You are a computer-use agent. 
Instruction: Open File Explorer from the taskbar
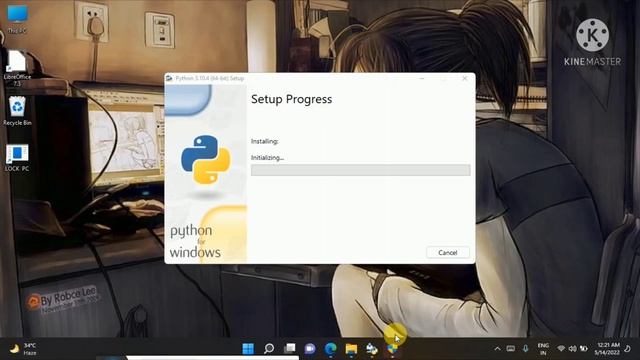click(x=351, y=349)
